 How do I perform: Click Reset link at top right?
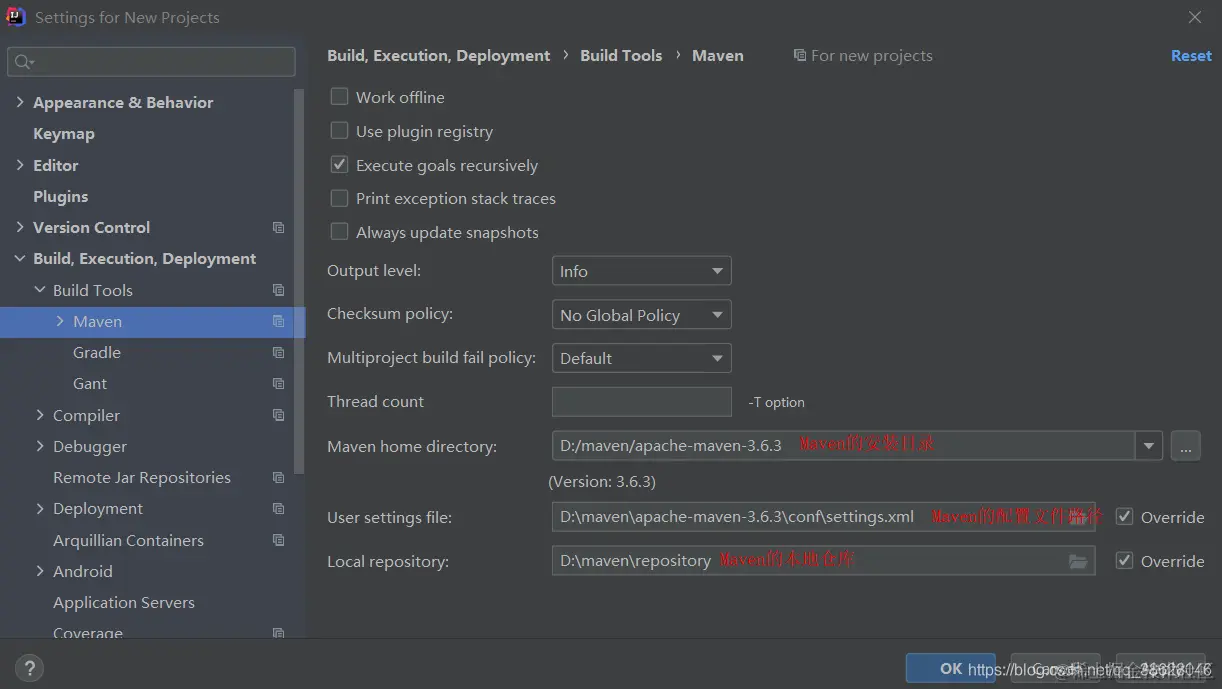pyautogui.click(x=1191, y=56)
